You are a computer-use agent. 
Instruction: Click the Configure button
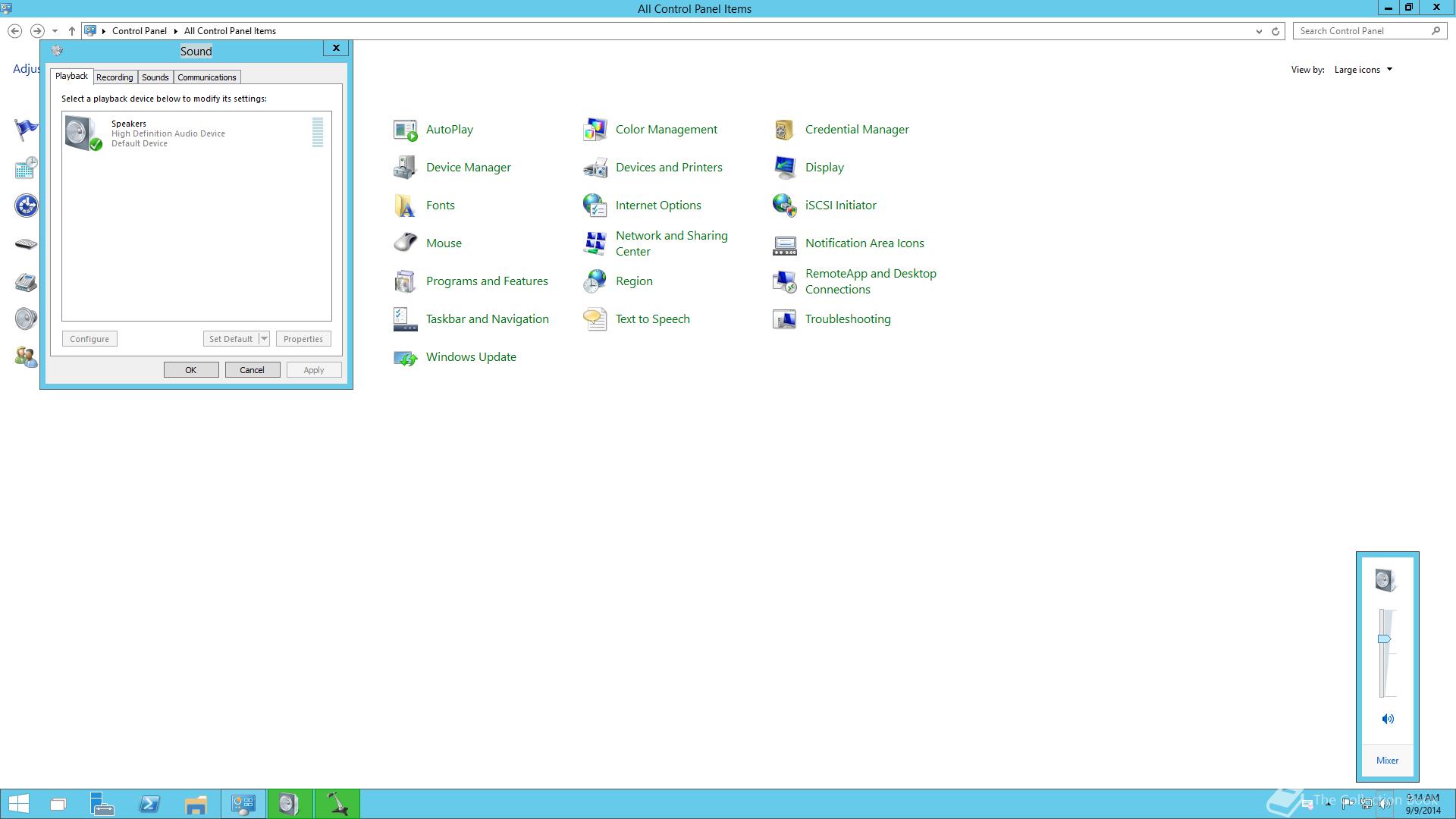point(89,339)
